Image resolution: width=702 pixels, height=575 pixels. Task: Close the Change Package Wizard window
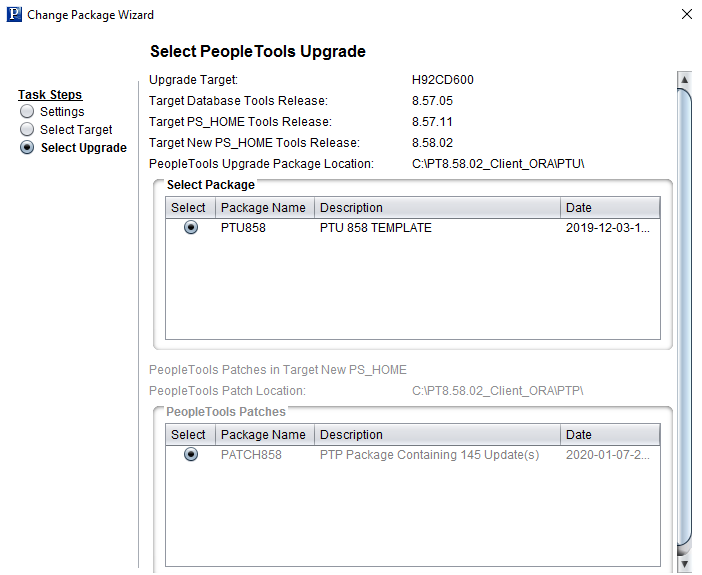click(x=686, y=14)
